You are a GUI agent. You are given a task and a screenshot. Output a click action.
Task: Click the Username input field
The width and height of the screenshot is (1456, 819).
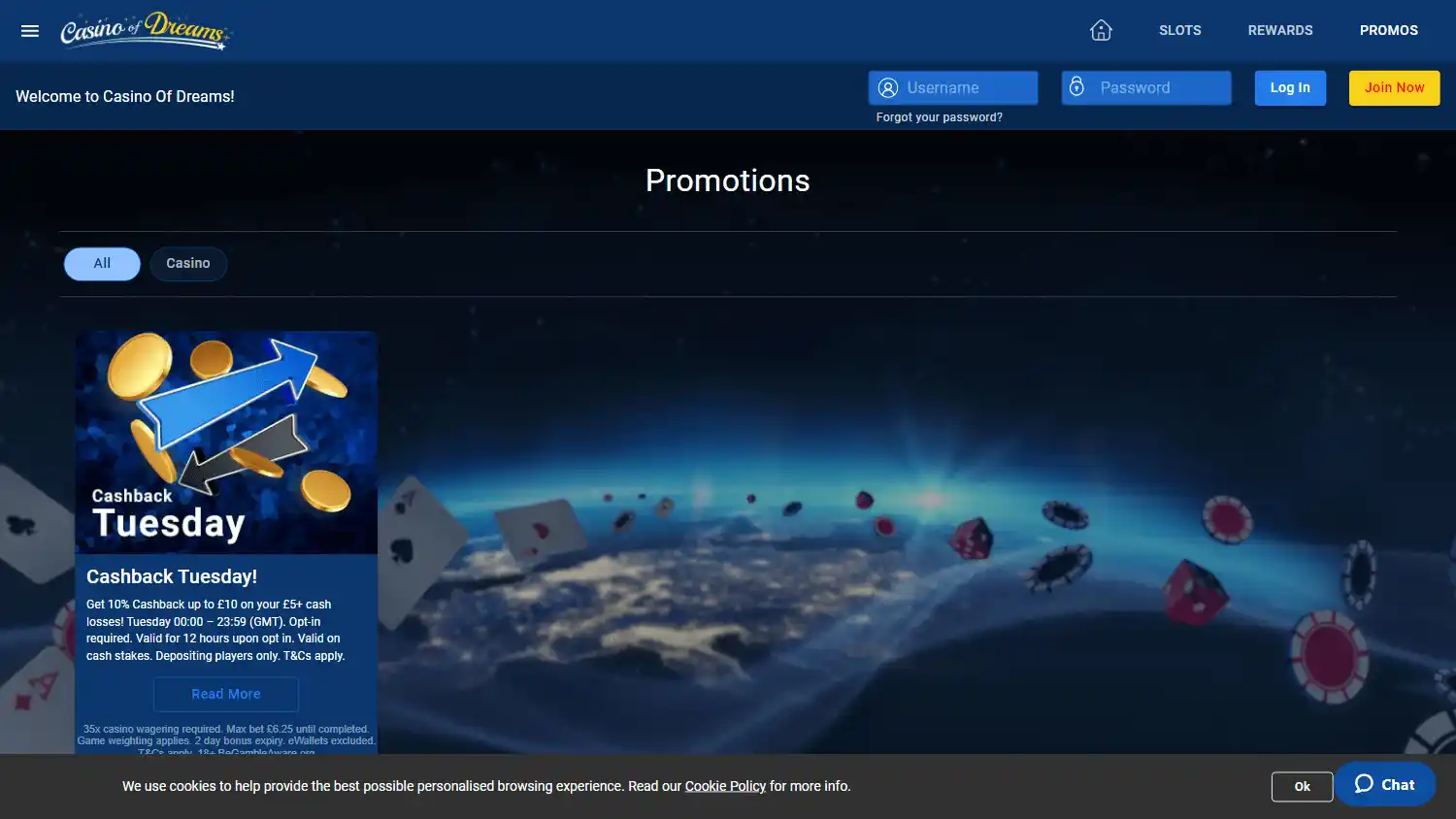click(953, 88)
